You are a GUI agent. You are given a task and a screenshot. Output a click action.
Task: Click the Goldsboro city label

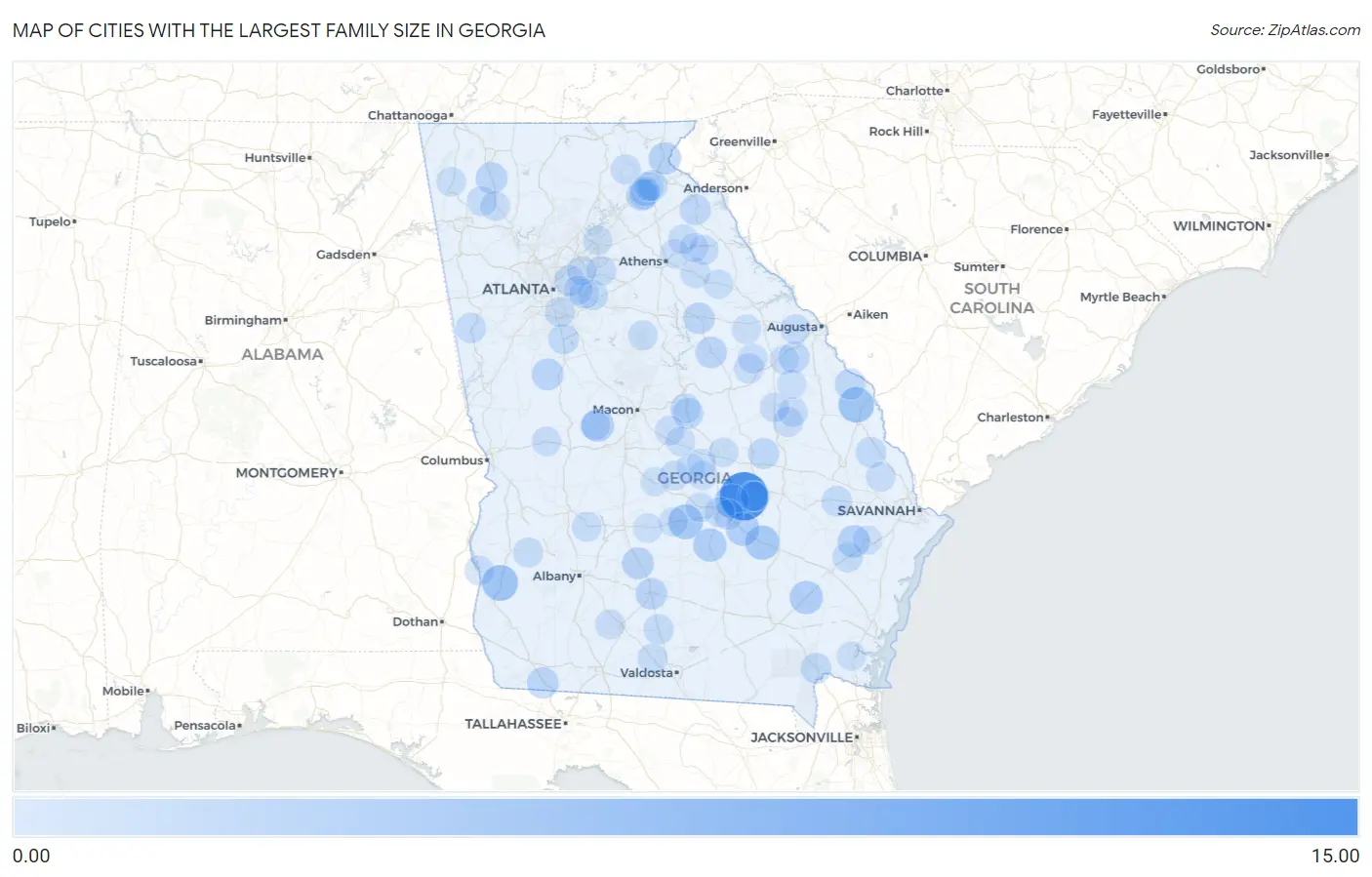coord(1229,69)
